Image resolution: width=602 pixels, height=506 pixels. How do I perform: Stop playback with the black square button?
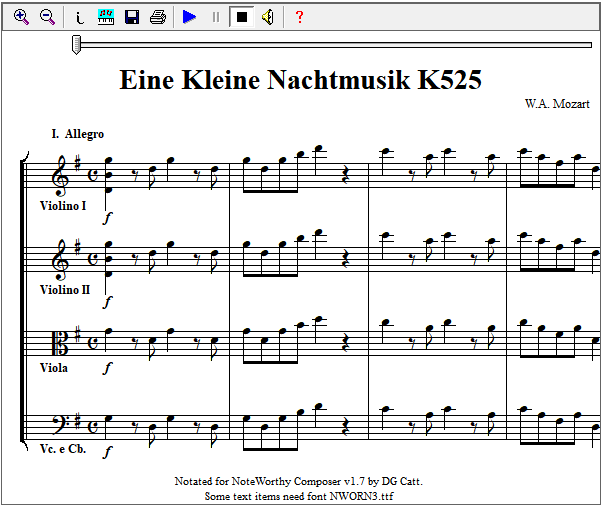242,17
